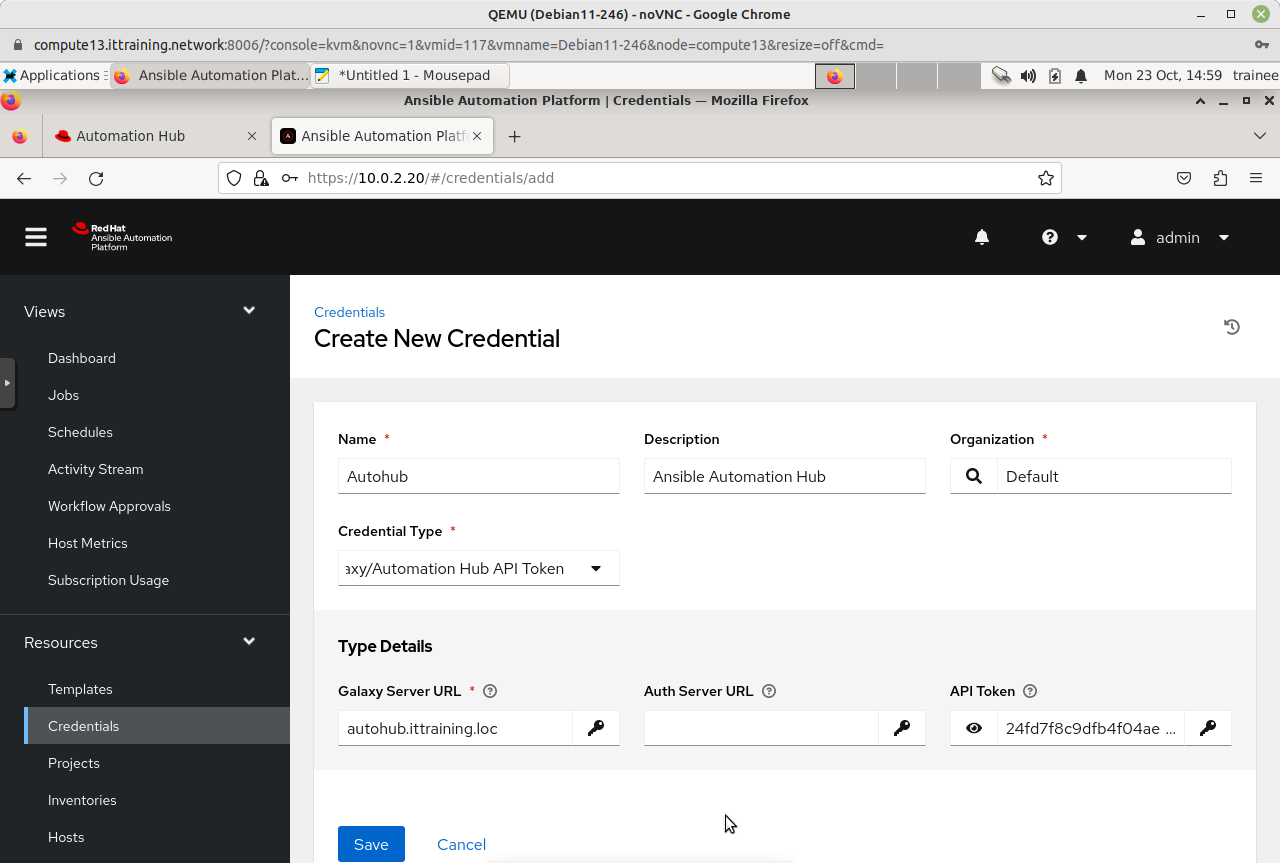The height and width of the screenshot is (863, 1280).
Task: Open Schedules in the sidebar
Action: point(80,432)
